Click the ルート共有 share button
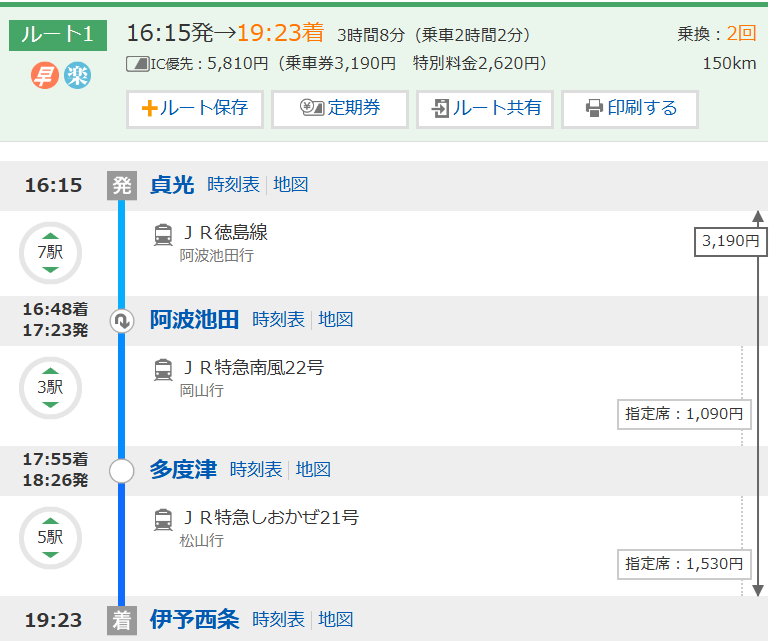 [485, 109]
